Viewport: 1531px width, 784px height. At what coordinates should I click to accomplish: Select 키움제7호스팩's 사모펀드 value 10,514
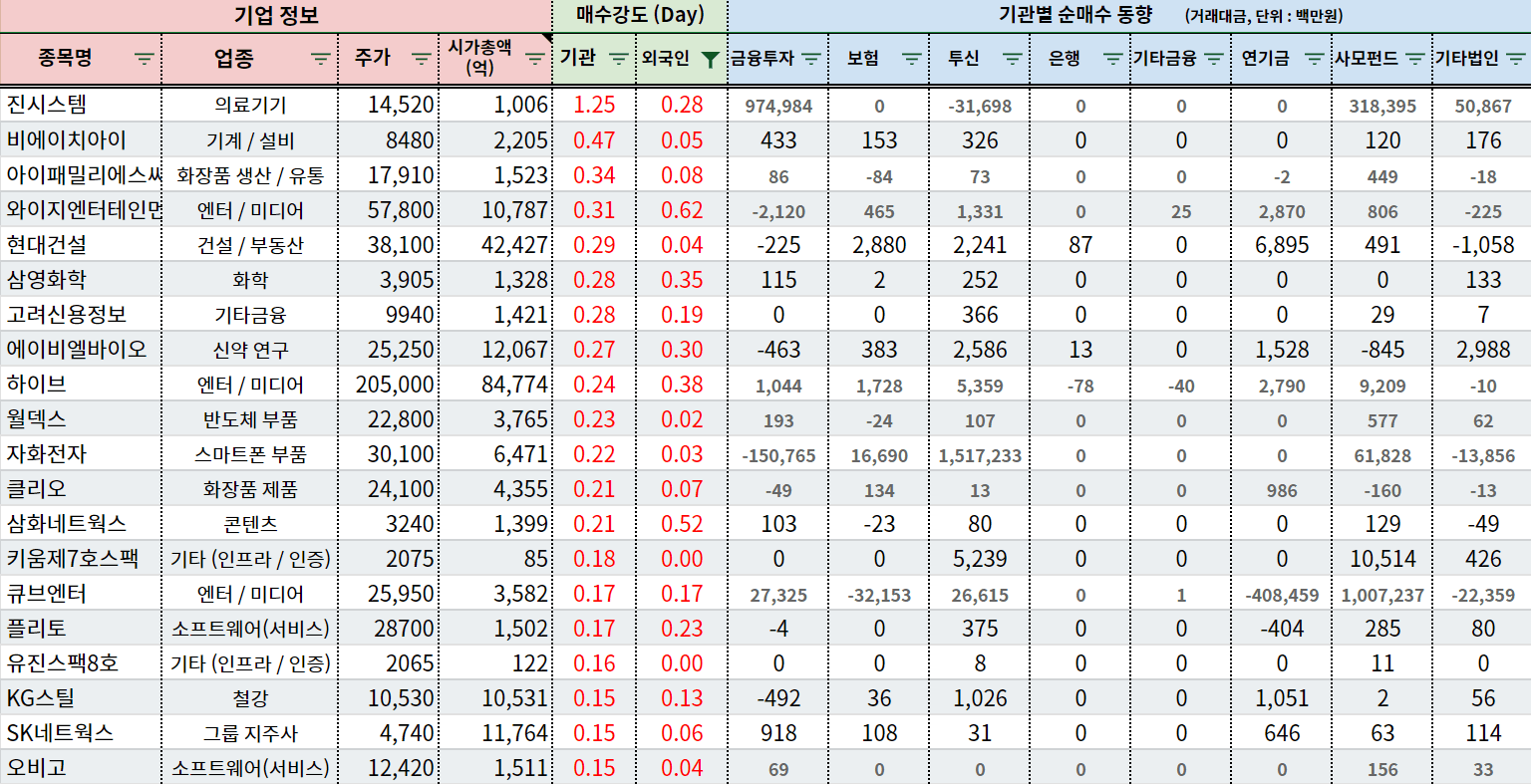(x=1382, y=558)
